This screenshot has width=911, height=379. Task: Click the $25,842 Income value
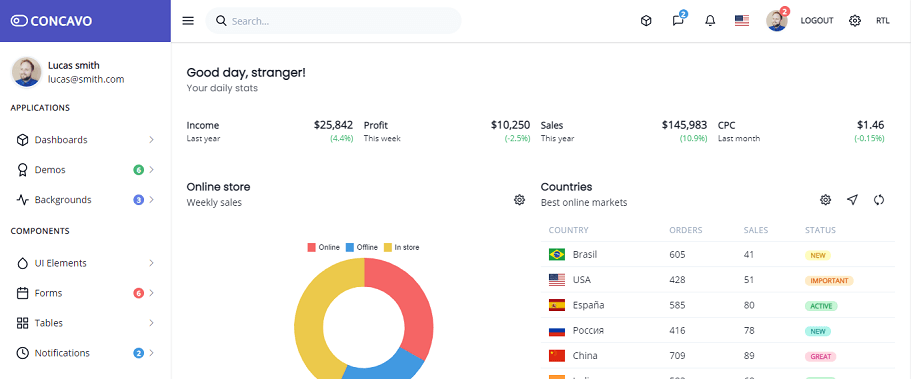(x=333, y=125)
